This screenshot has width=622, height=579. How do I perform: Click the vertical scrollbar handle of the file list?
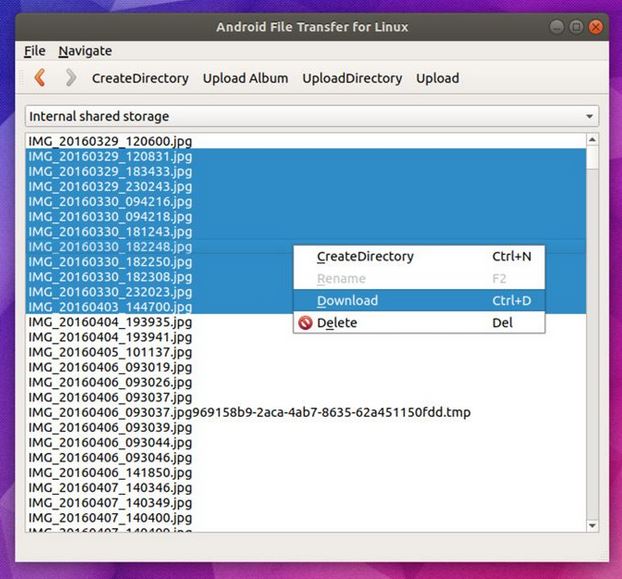(x=592, y=157)
